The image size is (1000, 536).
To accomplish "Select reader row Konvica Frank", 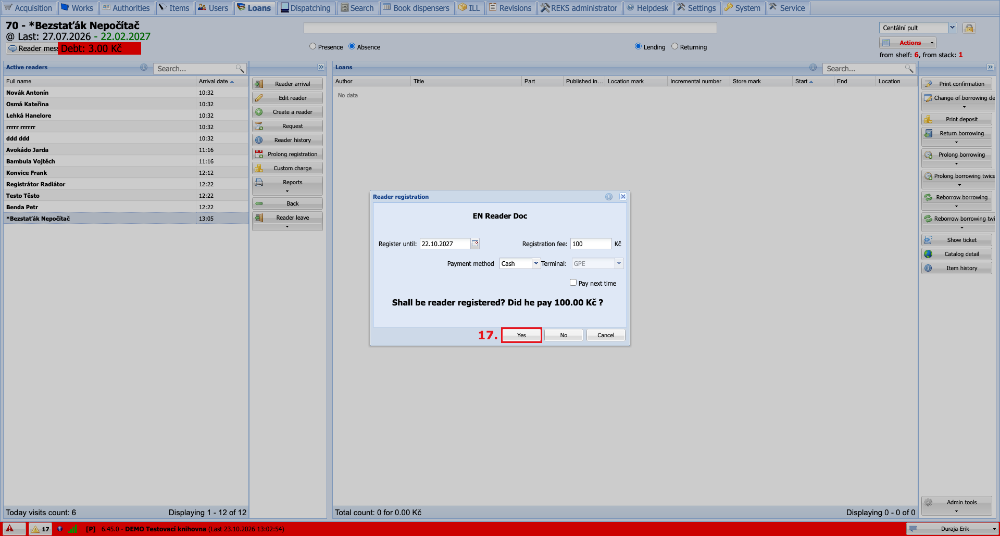I will point(126,172).
